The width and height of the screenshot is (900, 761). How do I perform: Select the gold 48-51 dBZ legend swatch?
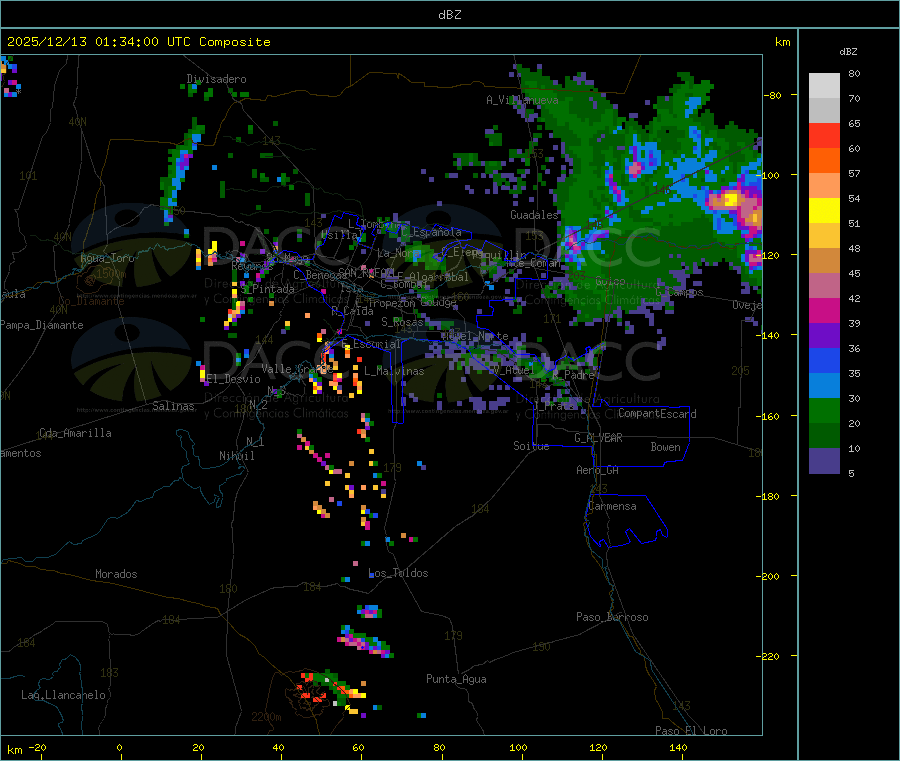tap(824, 235)
